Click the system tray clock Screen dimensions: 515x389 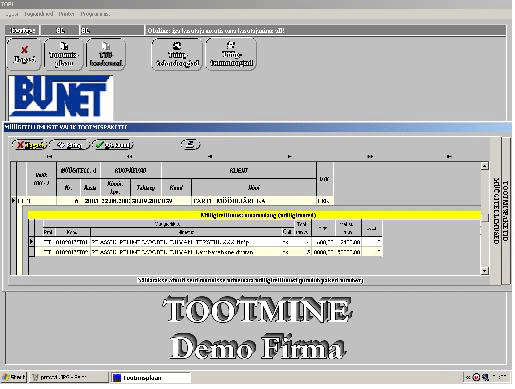[500, 377]
